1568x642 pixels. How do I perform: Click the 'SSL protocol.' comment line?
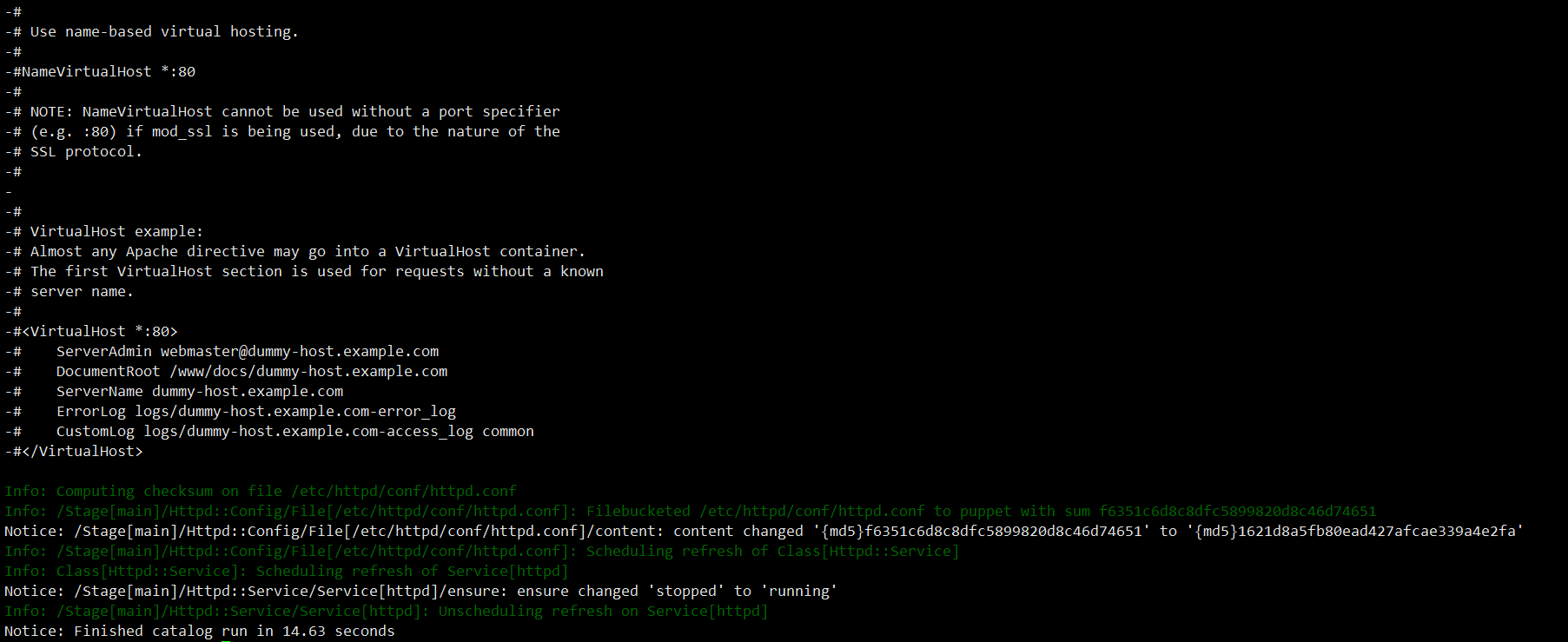point(85,151)
